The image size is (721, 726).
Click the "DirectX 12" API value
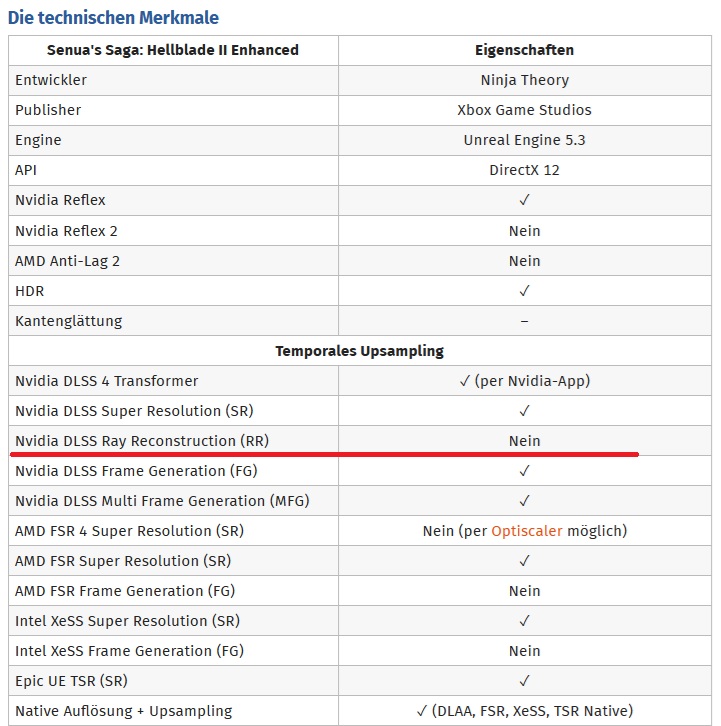524,170
